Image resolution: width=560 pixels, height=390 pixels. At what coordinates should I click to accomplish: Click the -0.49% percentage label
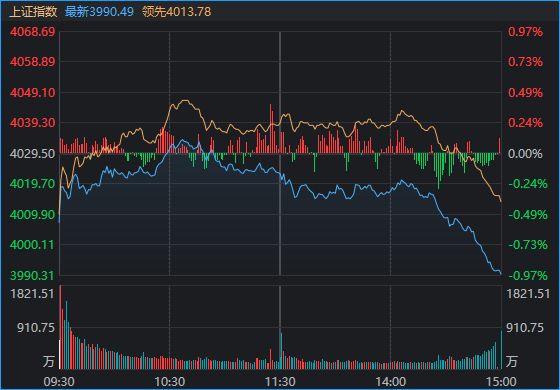click(x=528, y=215)
